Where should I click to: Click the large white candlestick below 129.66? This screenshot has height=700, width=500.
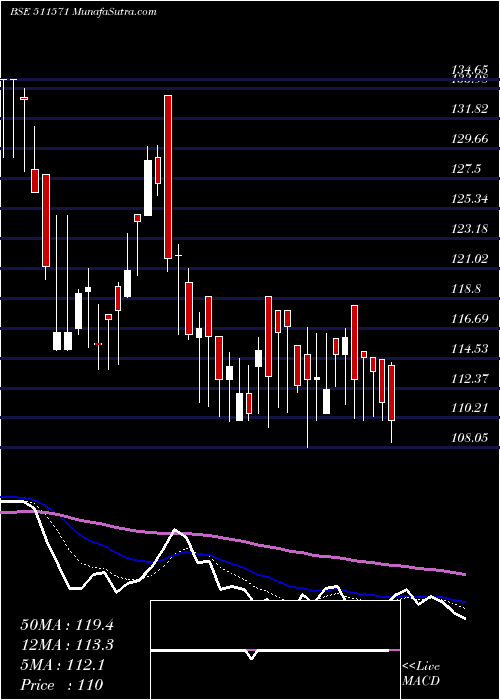(x=148, y=188)
